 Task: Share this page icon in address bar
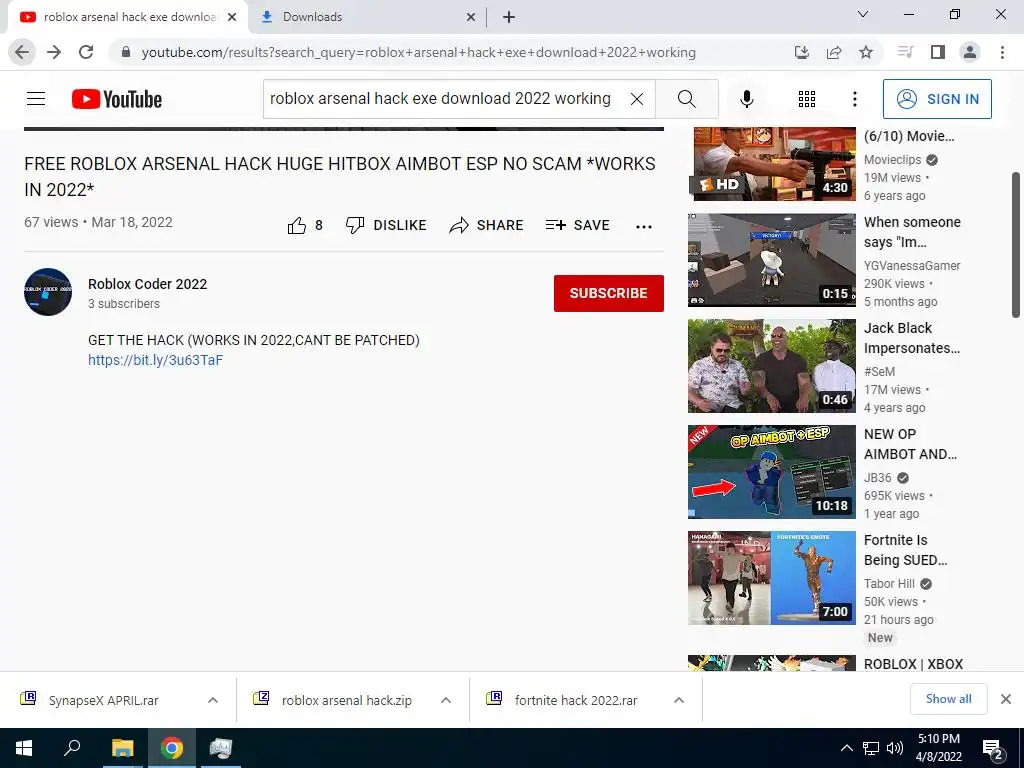click(x=834, y=52)
